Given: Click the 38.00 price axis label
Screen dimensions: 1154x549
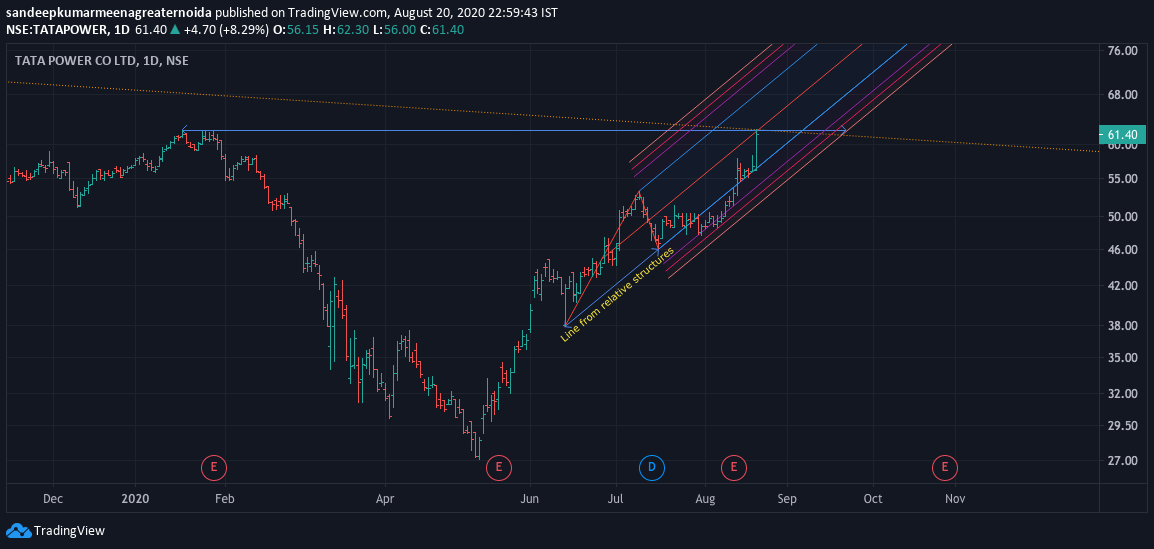Looking at the screenshot, I should tap(1123, 325).
